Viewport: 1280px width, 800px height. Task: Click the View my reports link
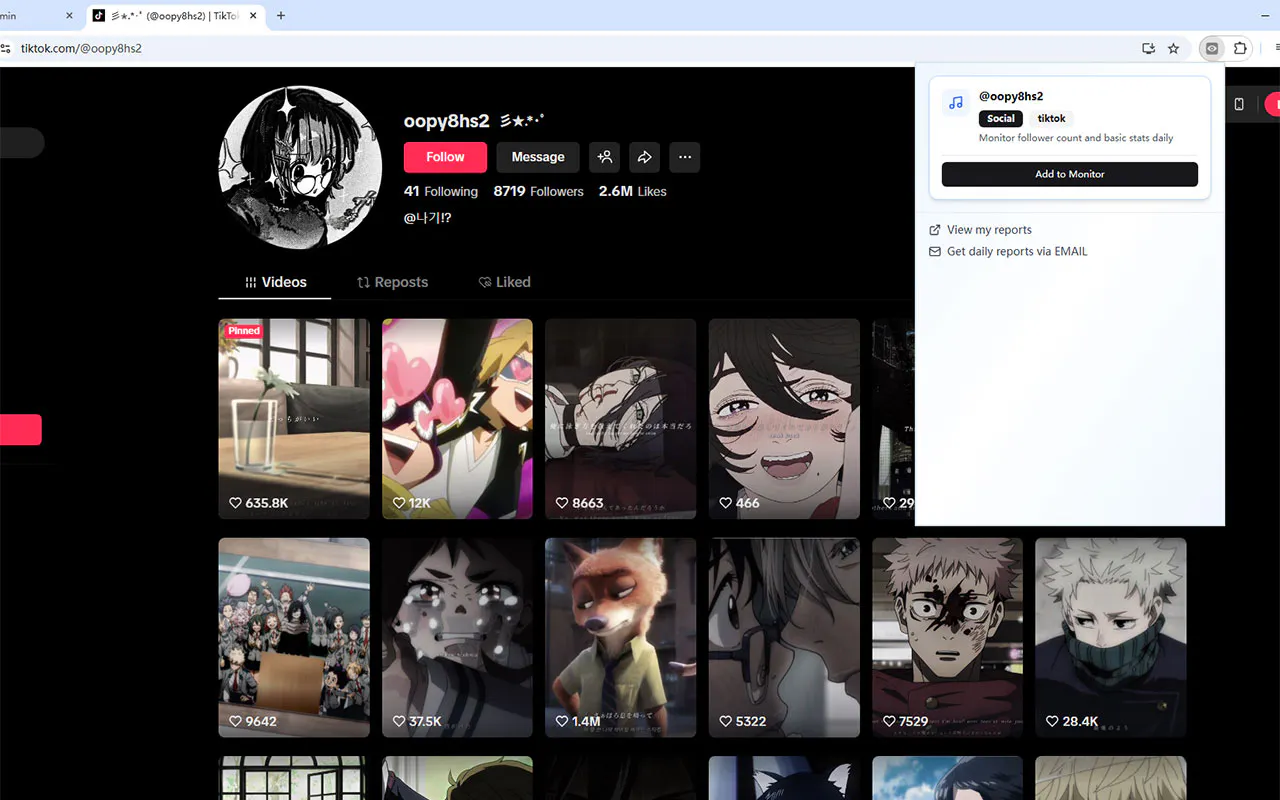(x=989, y=230)
